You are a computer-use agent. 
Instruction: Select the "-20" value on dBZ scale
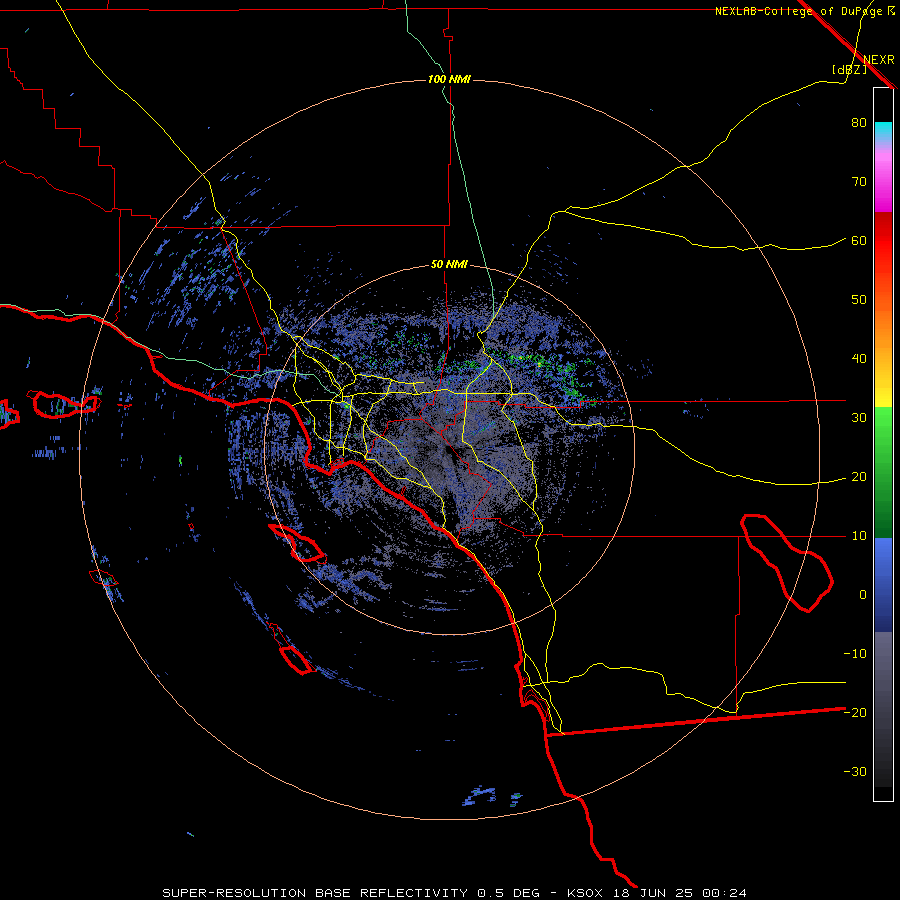(855, 713)
